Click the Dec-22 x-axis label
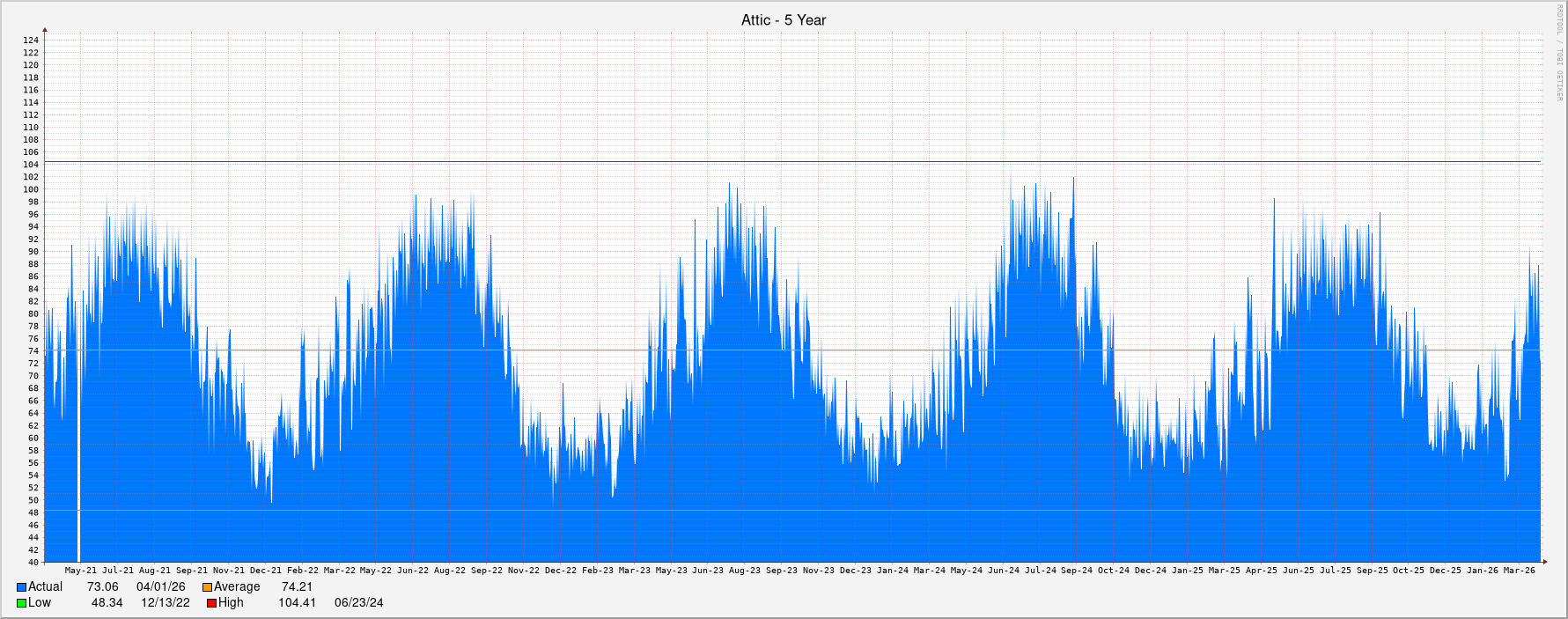 click(560, 571)
